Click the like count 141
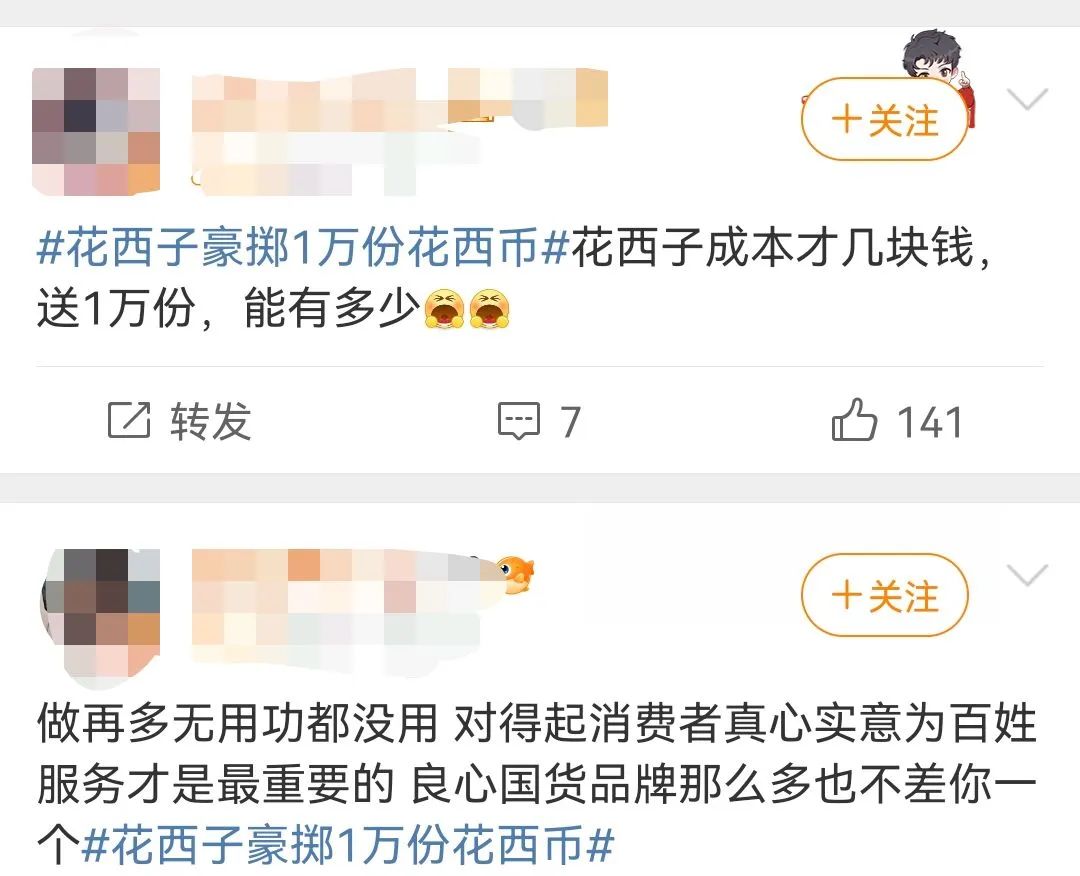This screenshot has width=1080, height=876. (930, 421)
